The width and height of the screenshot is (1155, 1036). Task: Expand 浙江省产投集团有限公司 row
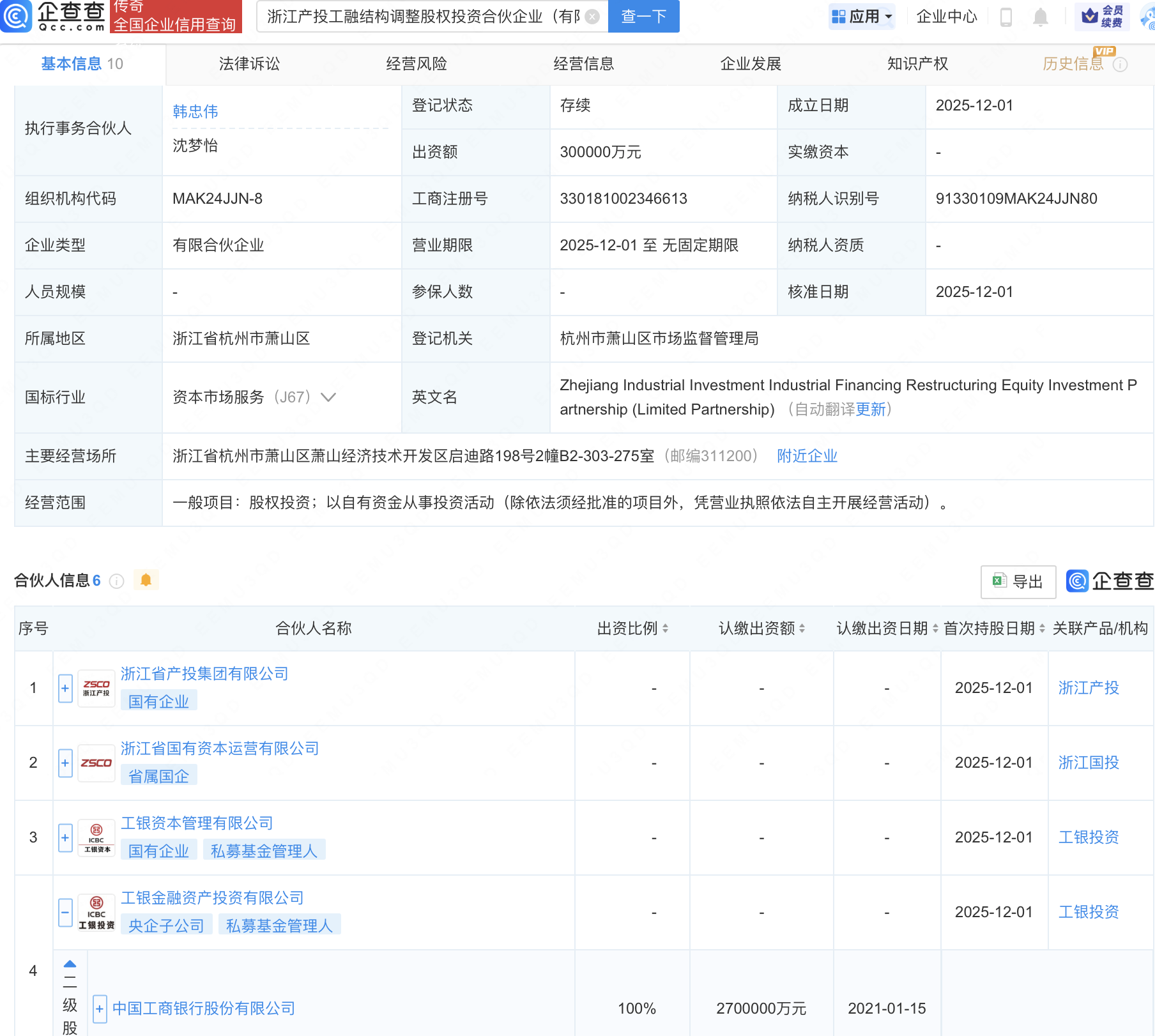65,689
